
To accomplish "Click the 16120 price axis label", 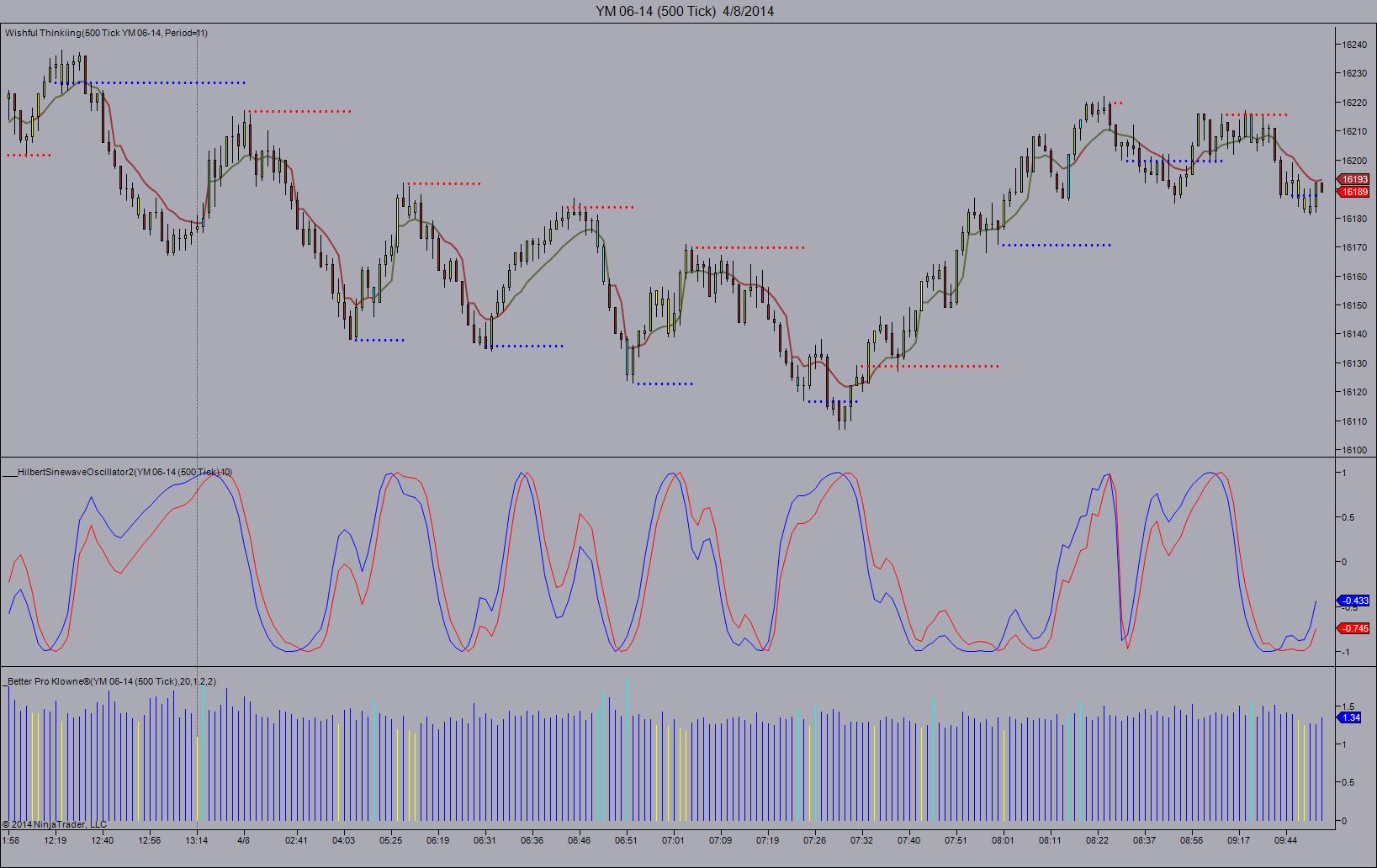I will pos(1354,392).
